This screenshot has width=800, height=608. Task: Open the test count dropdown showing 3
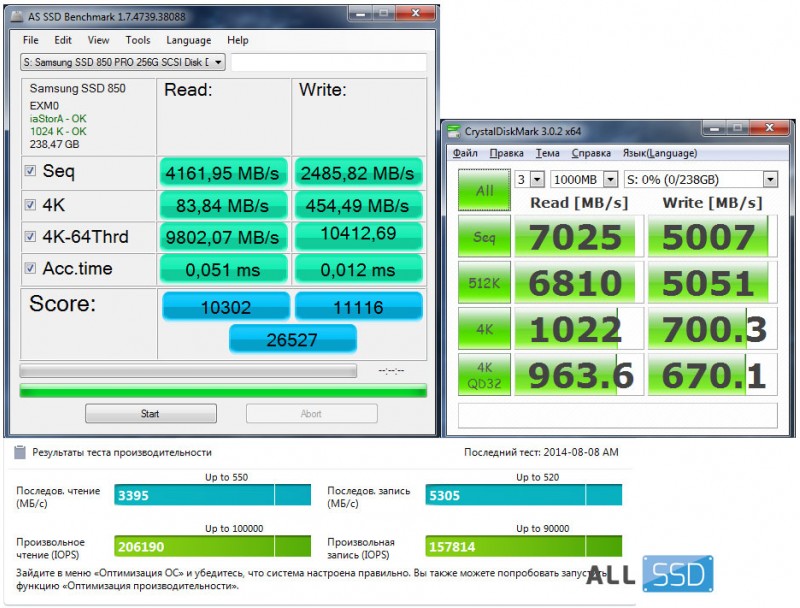point(530,179)
